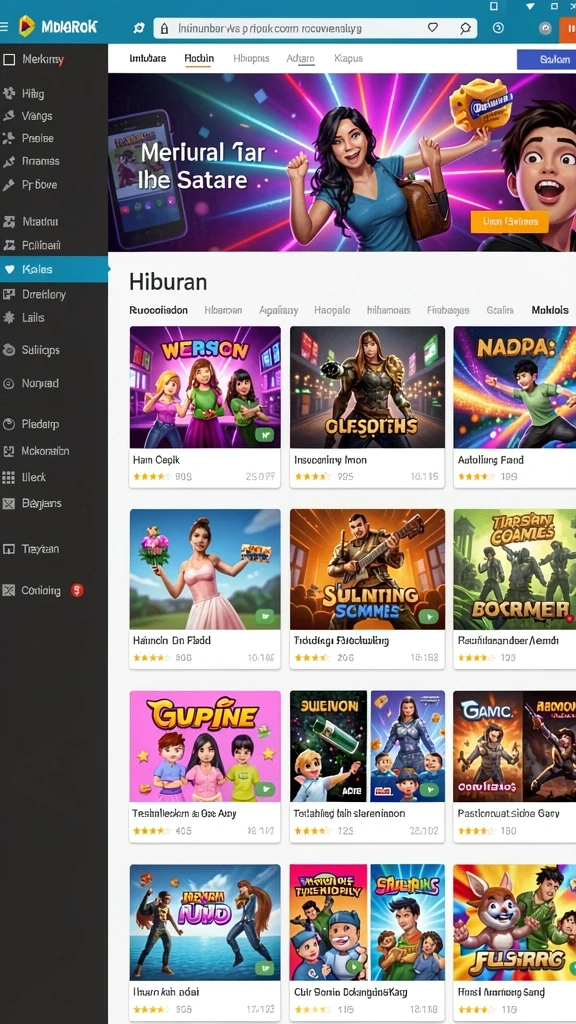Screen dimensions: 576x1024
Task: Click the icon beside Rnamas in the sidebar
Action: (x=8, y=161)
